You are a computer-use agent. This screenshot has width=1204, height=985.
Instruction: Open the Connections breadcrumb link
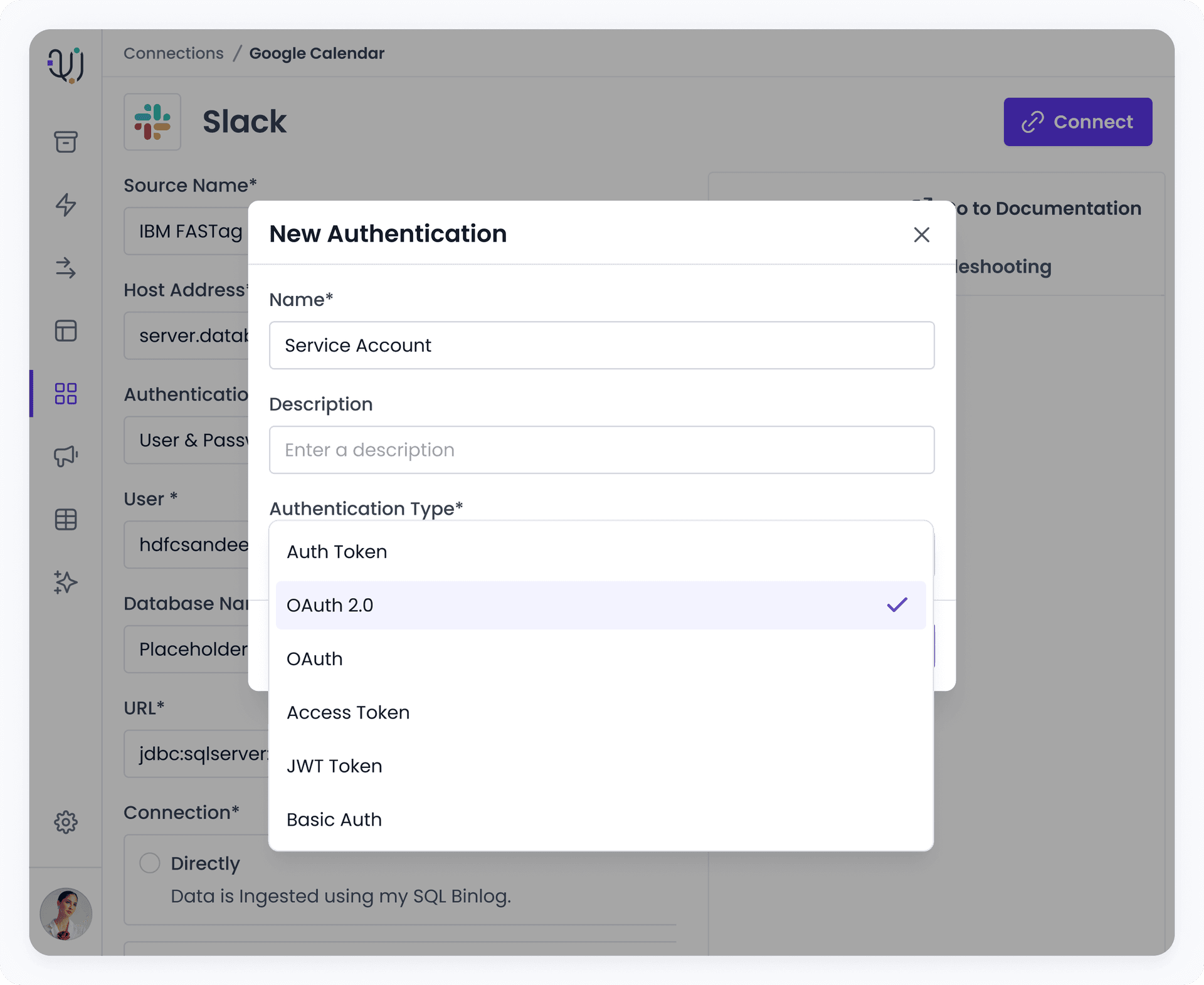click(x=173, y=53)
